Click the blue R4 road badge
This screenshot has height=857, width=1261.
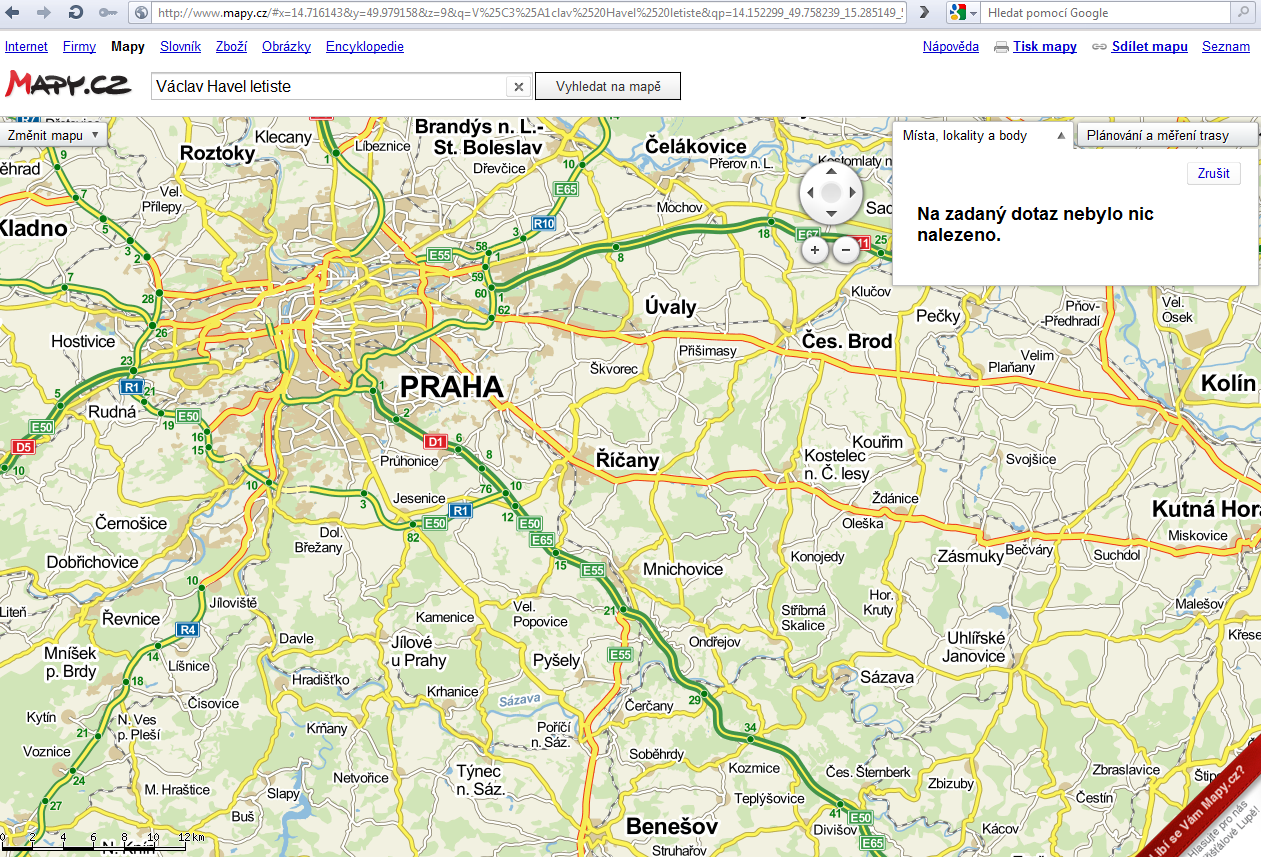click(186, 629)
